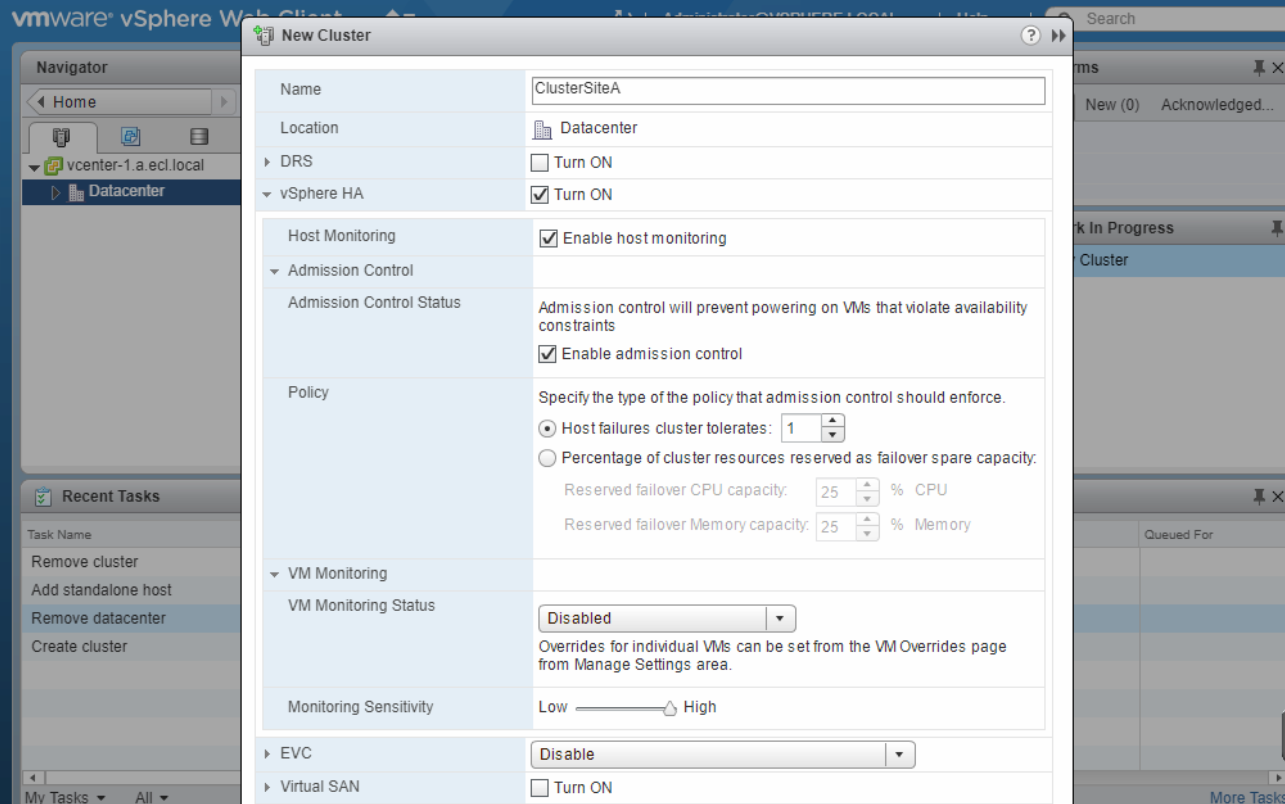Click the New Cluster help icon
Screen dimensions: 1285x804
coord(1030,35)
